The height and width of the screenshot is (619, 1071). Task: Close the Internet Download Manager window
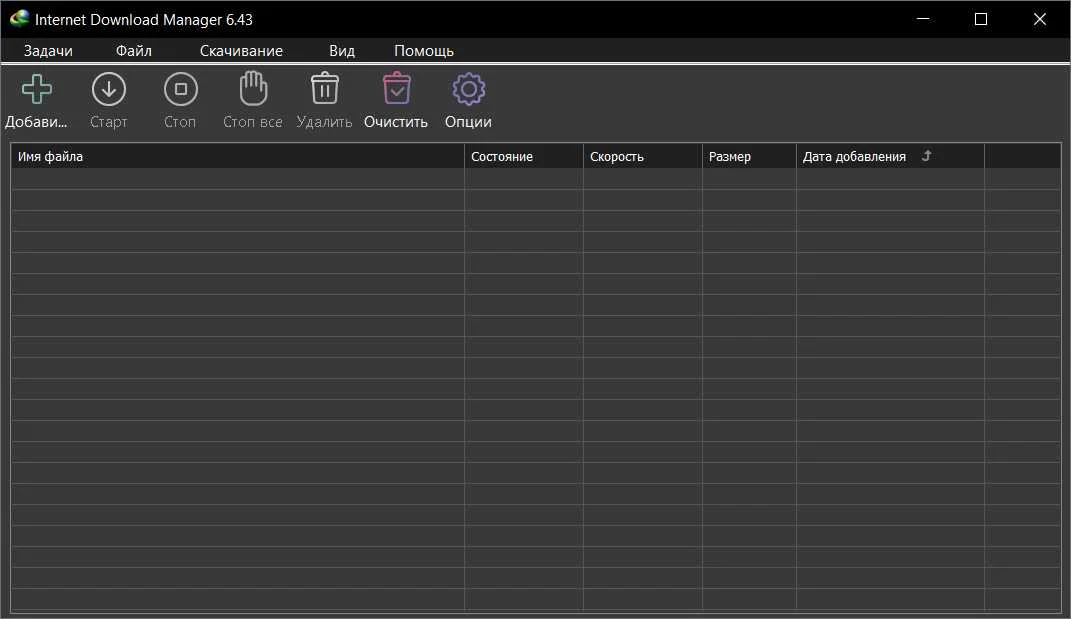1040,19
